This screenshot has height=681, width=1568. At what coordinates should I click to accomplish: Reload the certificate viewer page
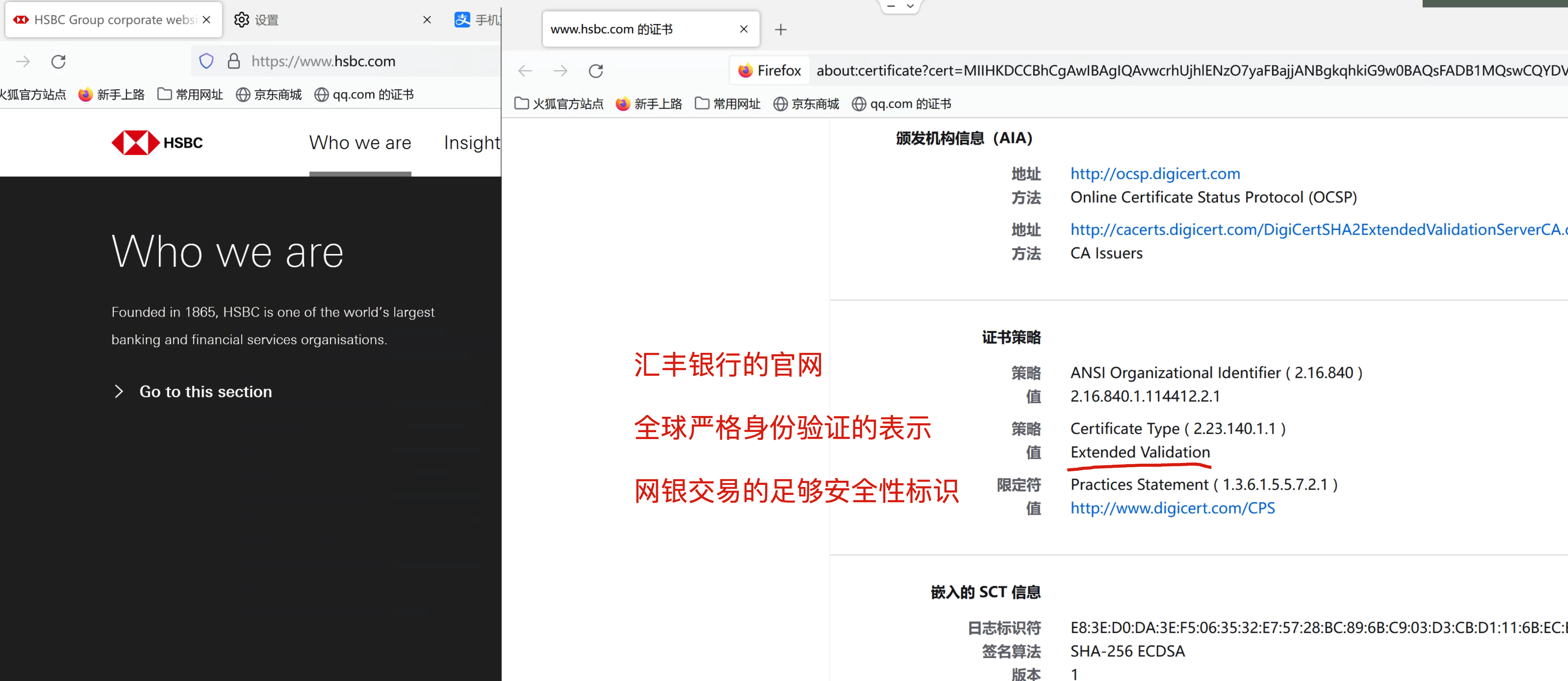(595, 70)
